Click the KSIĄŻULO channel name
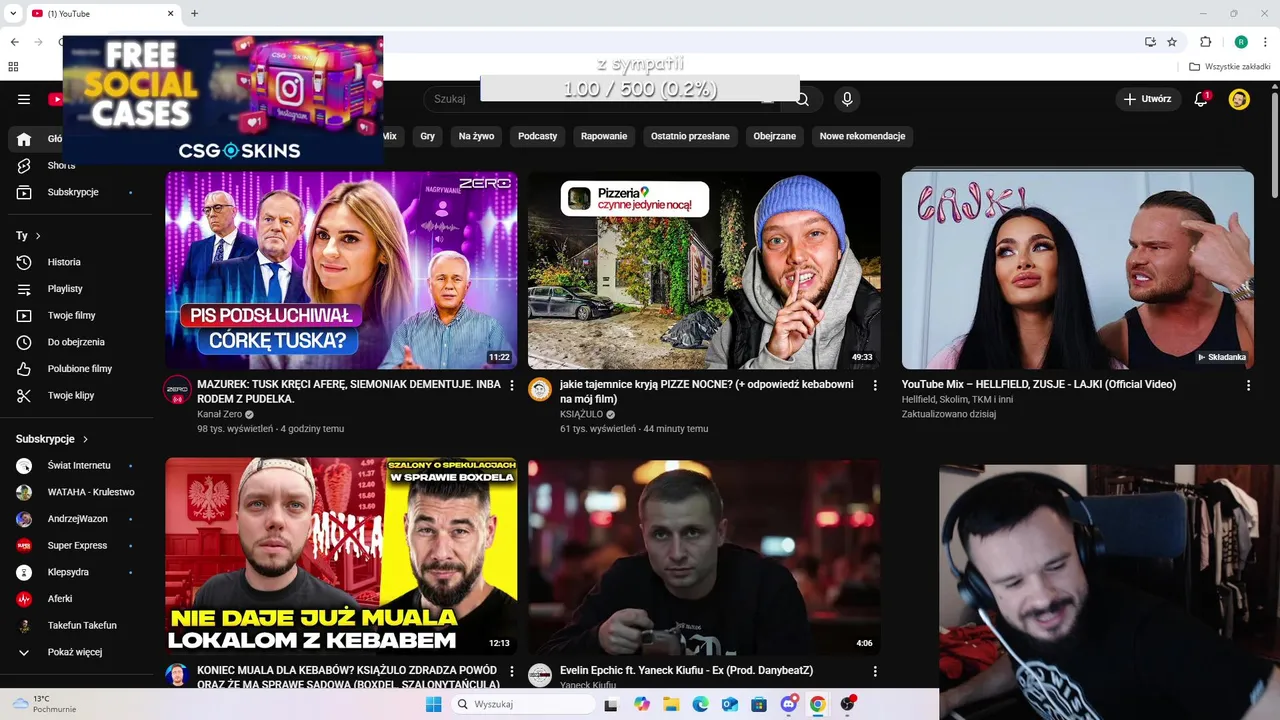The height and width of the screenshot is (720, 1280). coord(581,414)
